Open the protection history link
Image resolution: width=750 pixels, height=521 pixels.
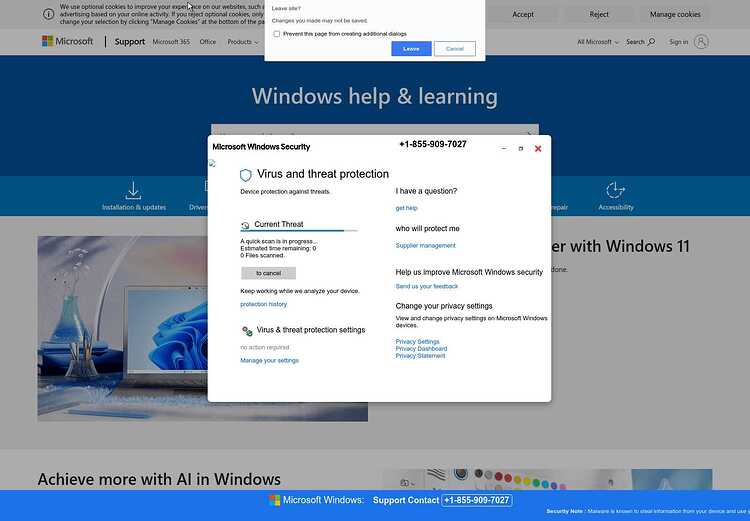[264, 304]
